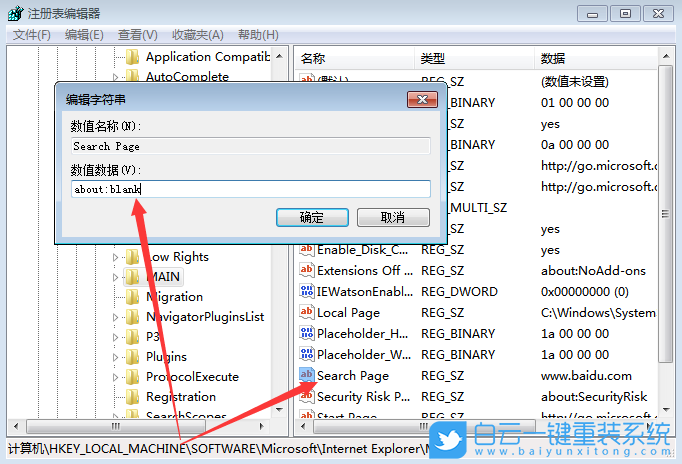This screenshot has width=682, height=464.
Task: Click the 确定 button in dialog
Action: pyautogui.click(x=311, y=217)
